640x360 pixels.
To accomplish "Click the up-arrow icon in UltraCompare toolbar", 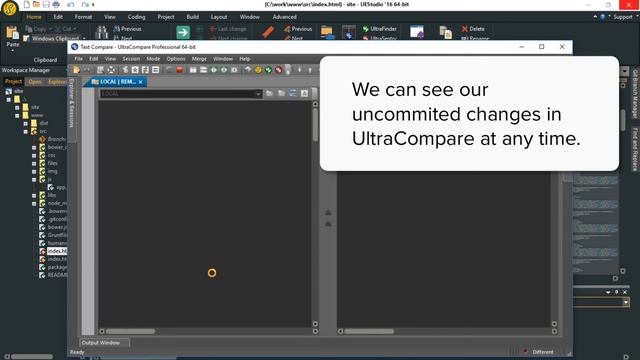I will pos(310,70).
